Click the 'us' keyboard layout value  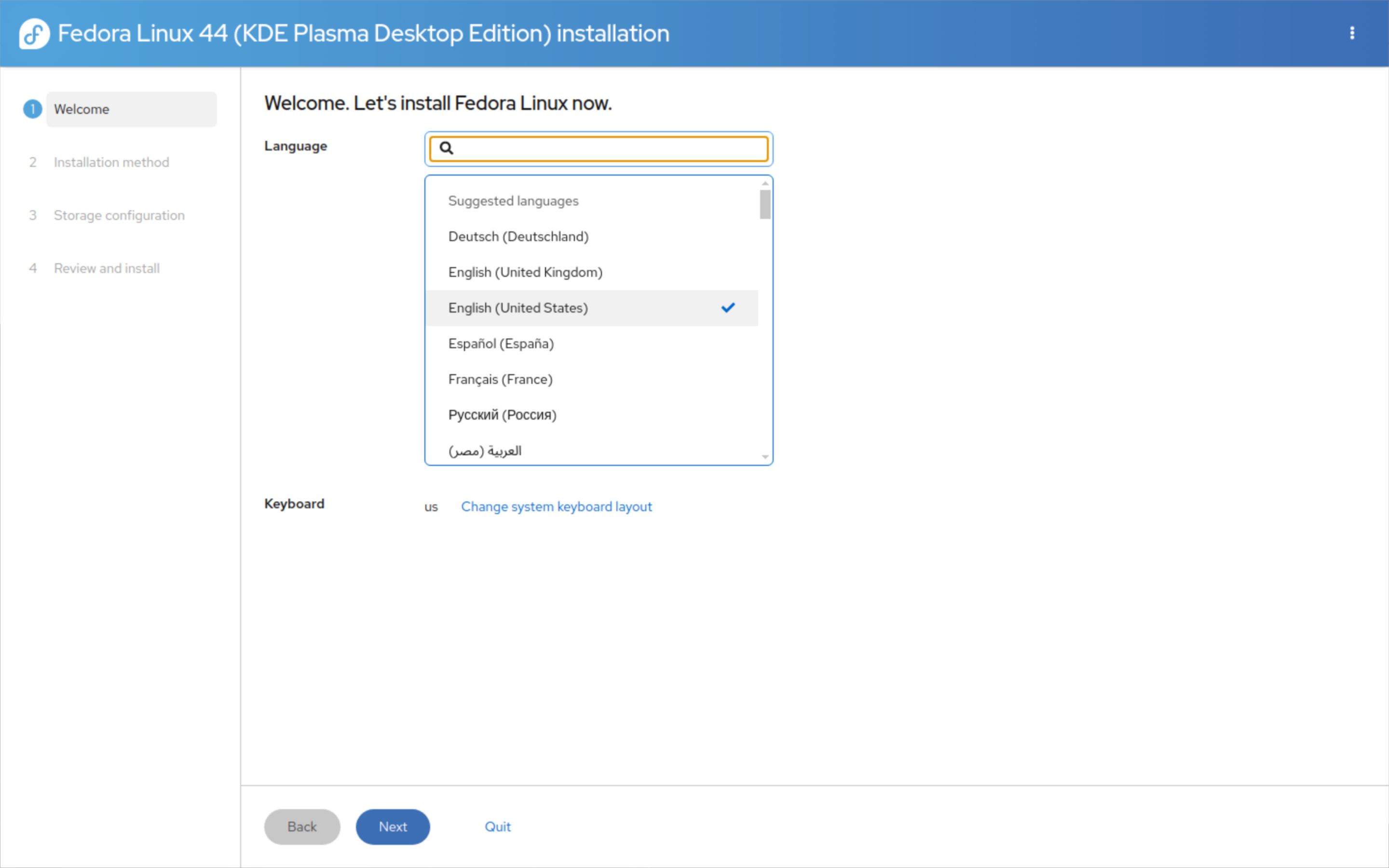point(431,507)
